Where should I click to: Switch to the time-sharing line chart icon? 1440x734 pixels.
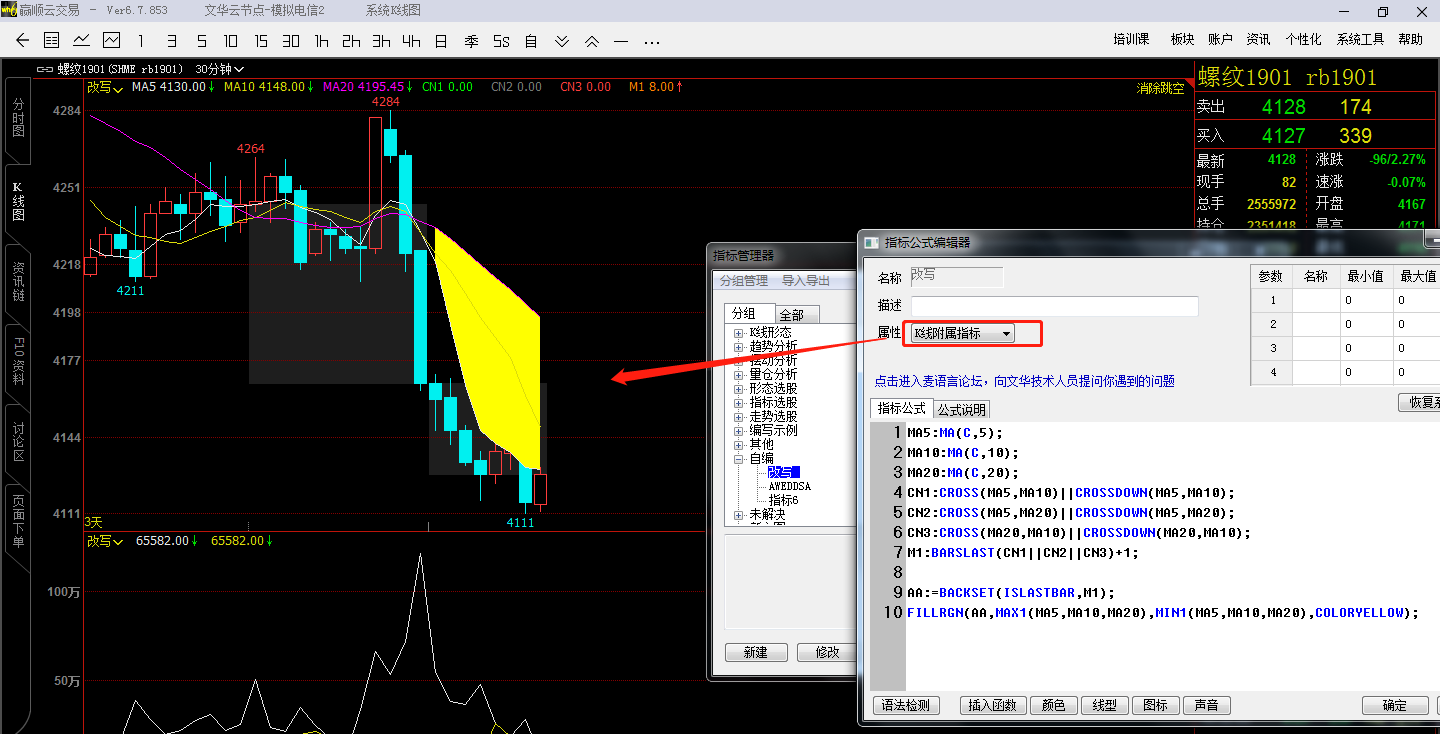(81, 41)
